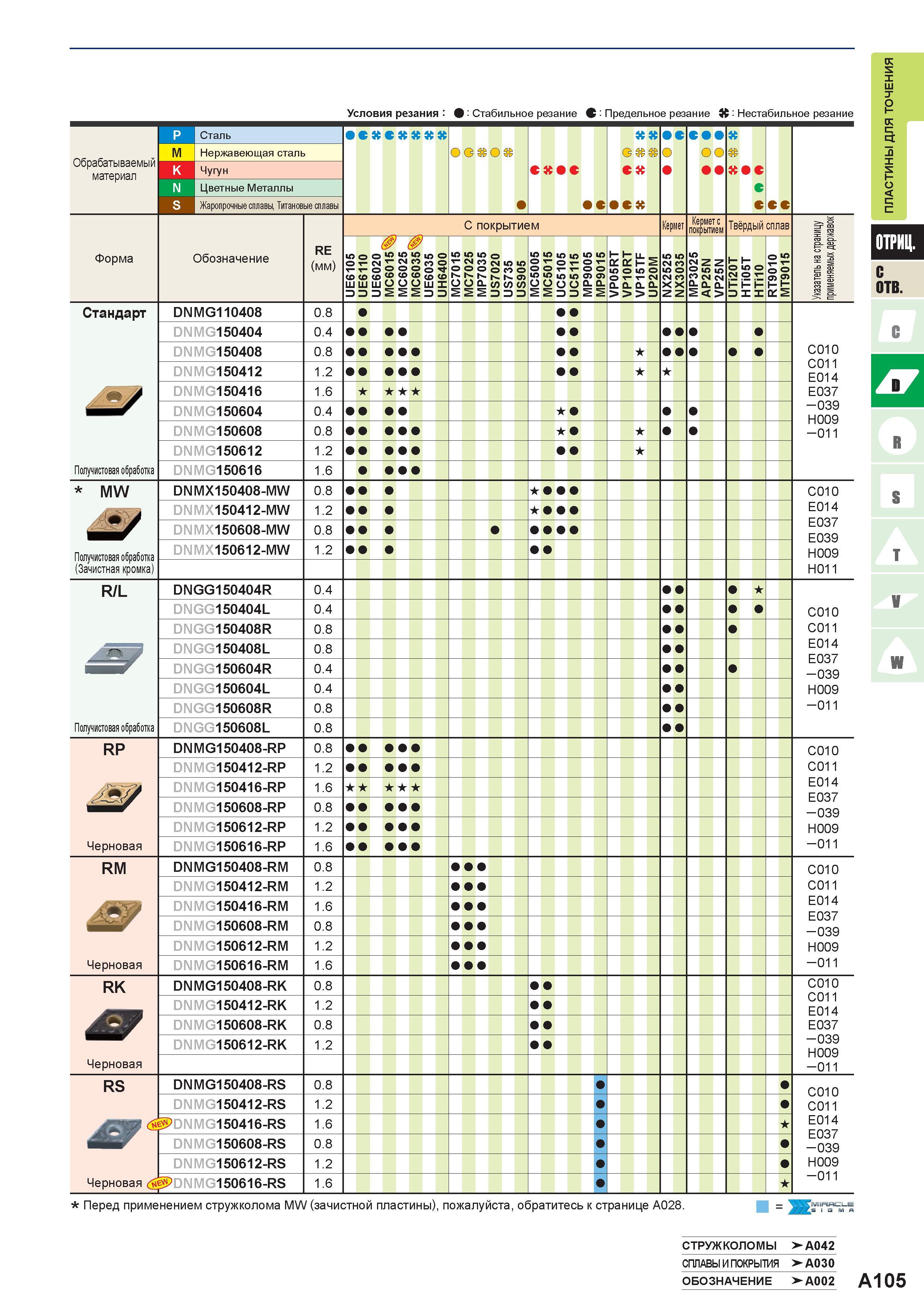This screenshot has height=1307, width=924.
Task: Click the RP chipbreaker insert image
Action: pos(114,796)
